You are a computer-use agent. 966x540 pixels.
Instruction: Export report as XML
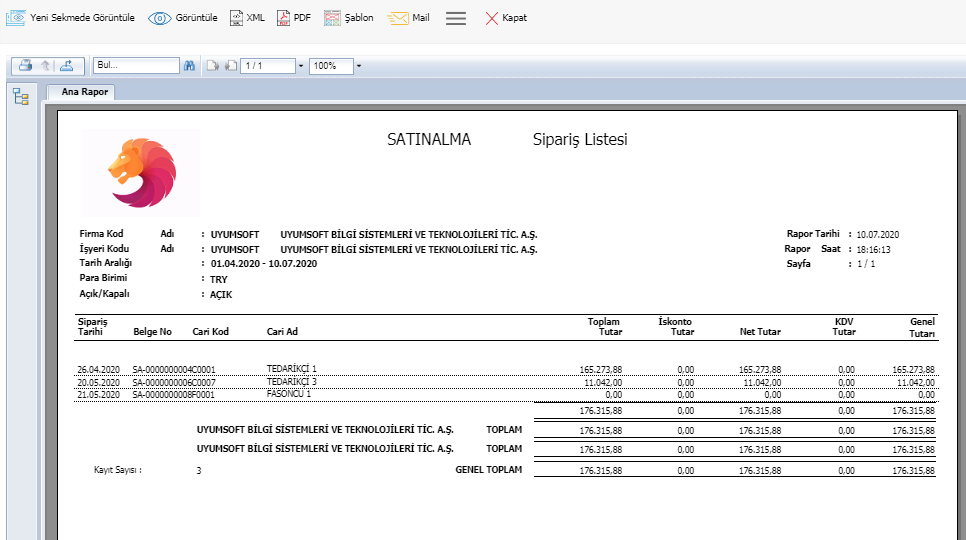tap(247, 18)
